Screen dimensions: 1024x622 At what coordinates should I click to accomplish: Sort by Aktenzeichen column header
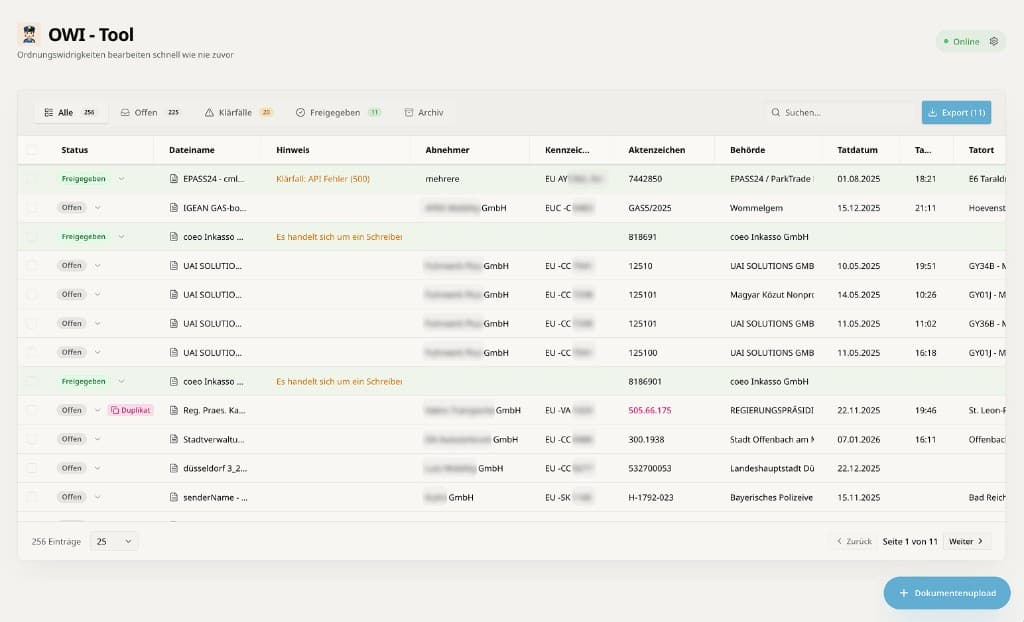656,150
